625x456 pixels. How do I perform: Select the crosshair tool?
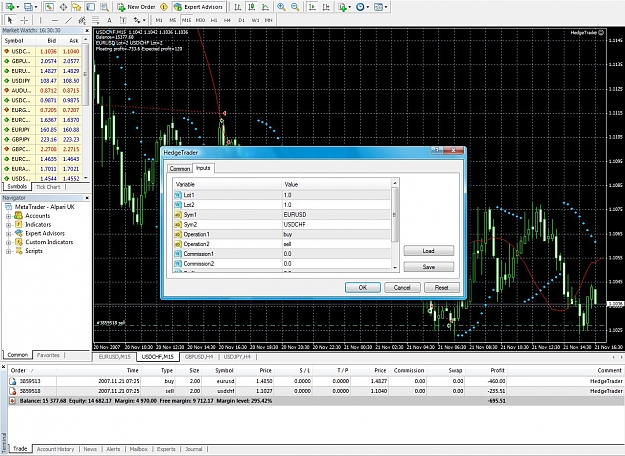coord(24,20)
